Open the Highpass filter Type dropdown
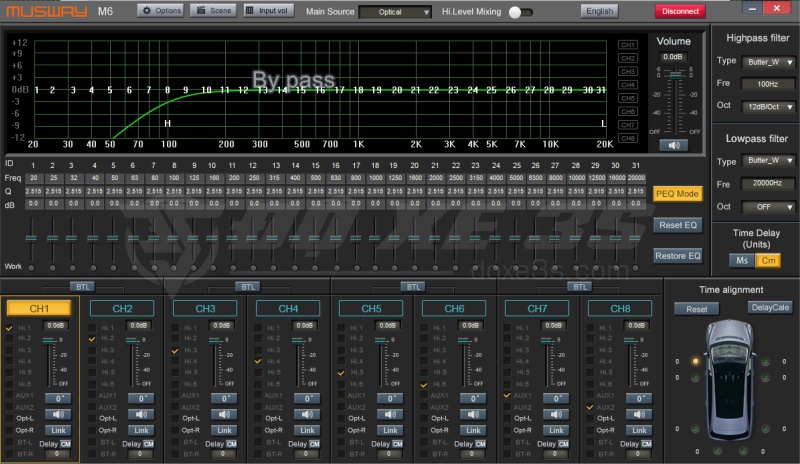The image size is (800, 464). coord(770,61)
